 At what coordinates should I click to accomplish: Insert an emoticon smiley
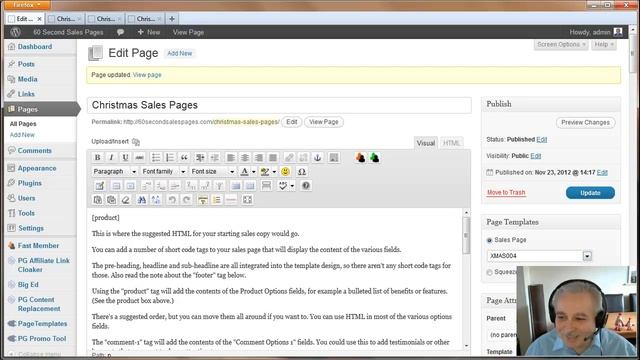coord(285,171)
